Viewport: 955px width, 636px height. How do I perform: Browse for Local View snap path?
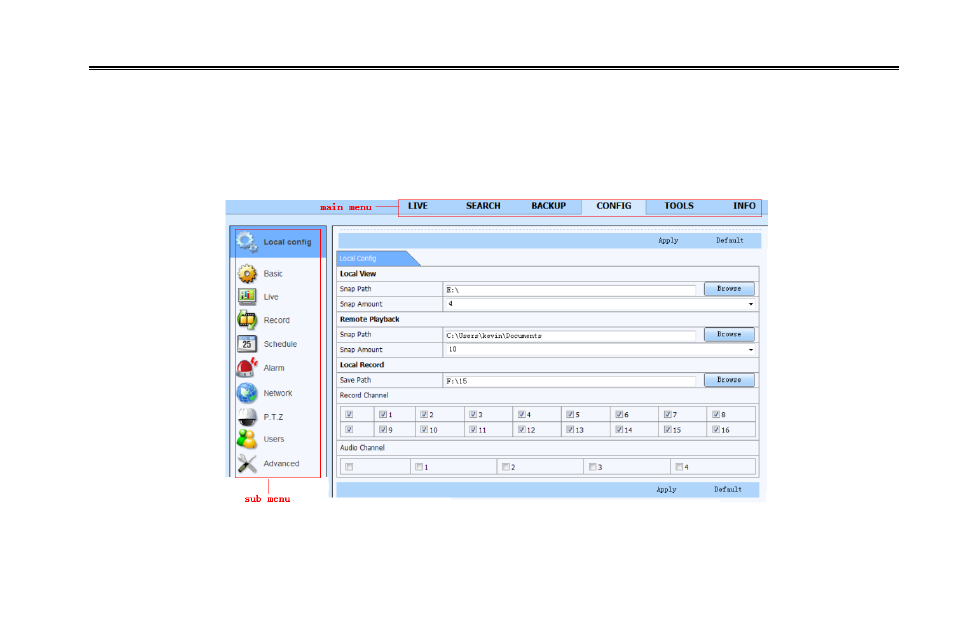coord(729,289)
